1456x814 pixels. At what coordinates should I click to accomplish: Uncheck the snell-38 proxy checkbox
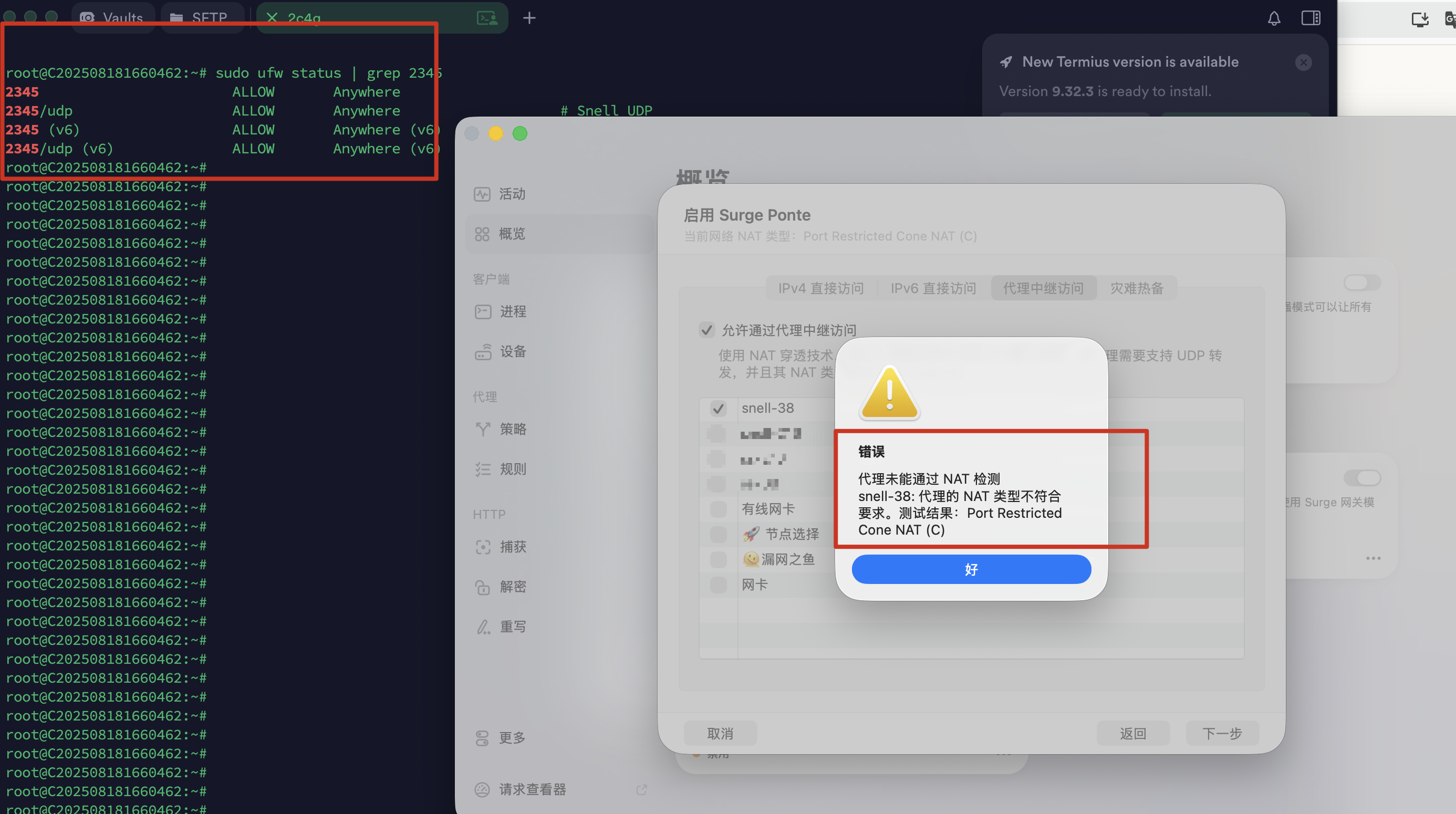tap(719, 408)
